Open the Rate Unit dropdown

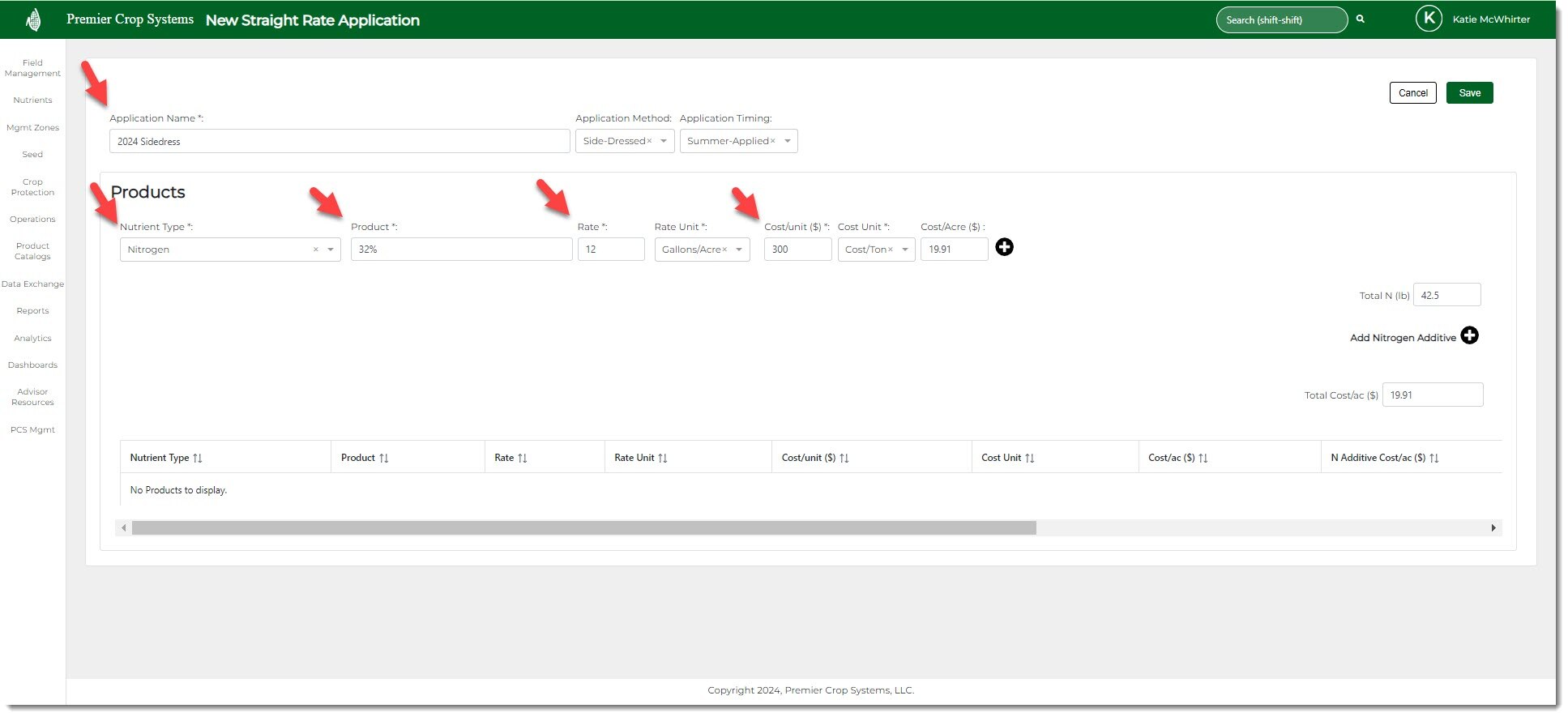click(x=739, y=250)
